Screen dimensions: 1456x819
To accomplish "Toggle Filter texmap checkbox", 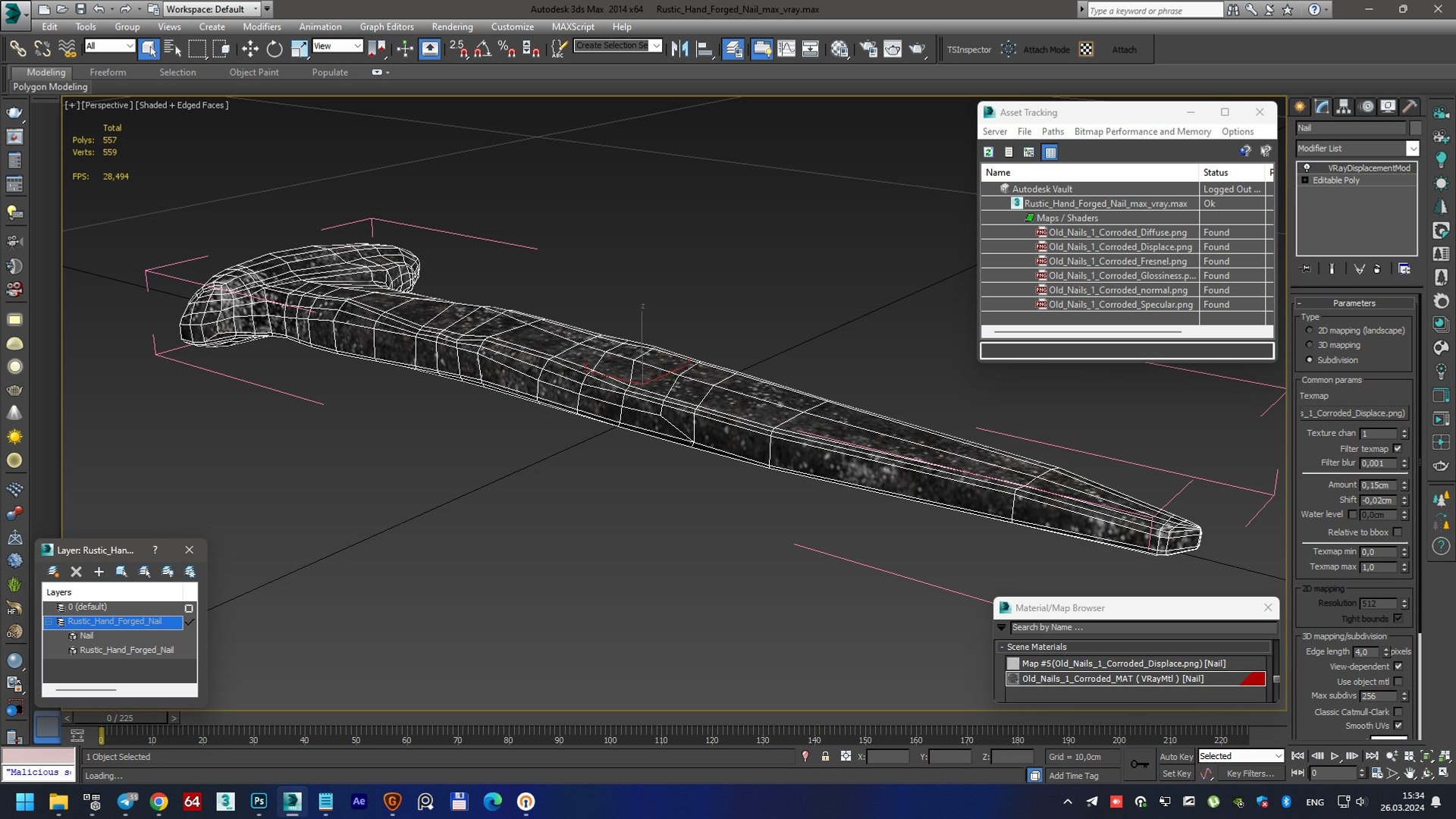I will click(1398, 449).
